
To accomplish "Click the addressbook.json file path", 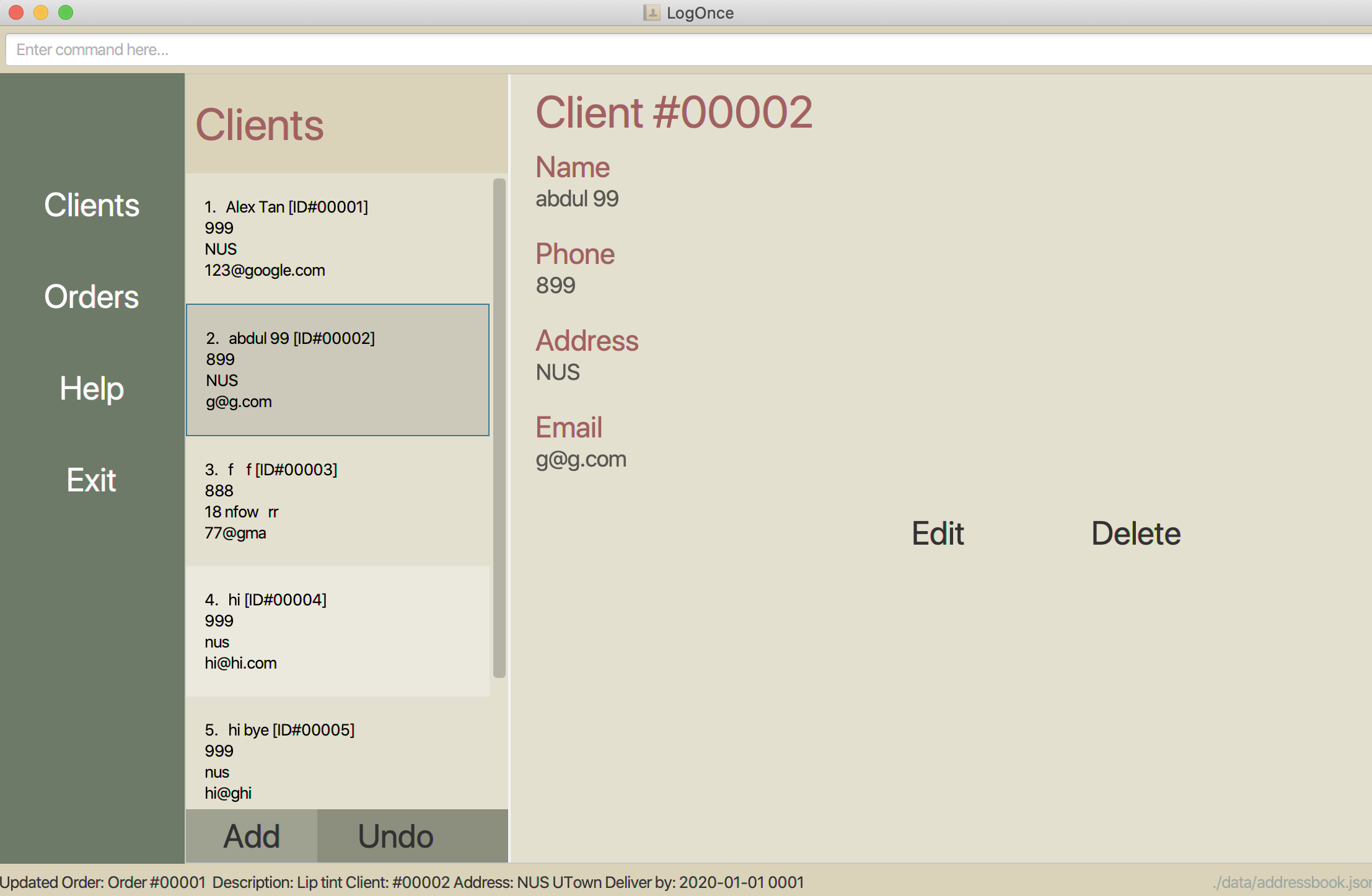I will (1291, 882).
